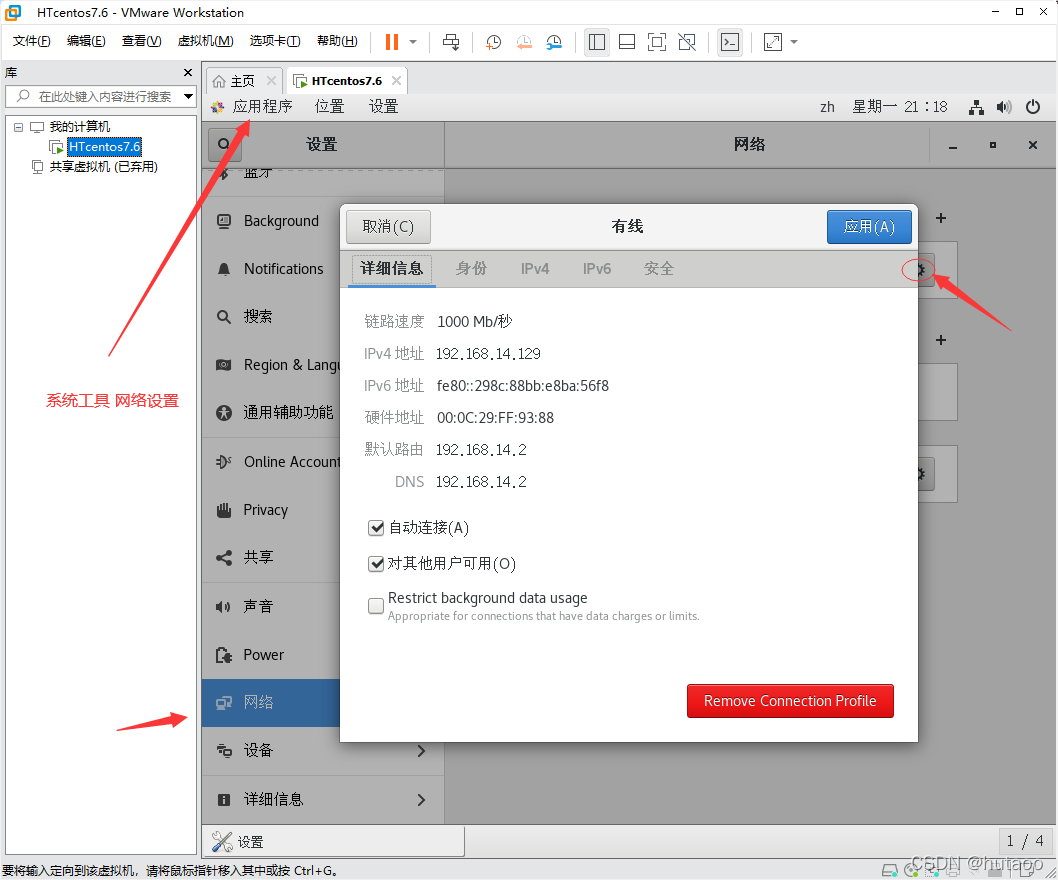Image resolution: width=1058 pixels, height=880 pixels.
Task: Revert VM to previous snapshot
Action: tap(524, 42)
